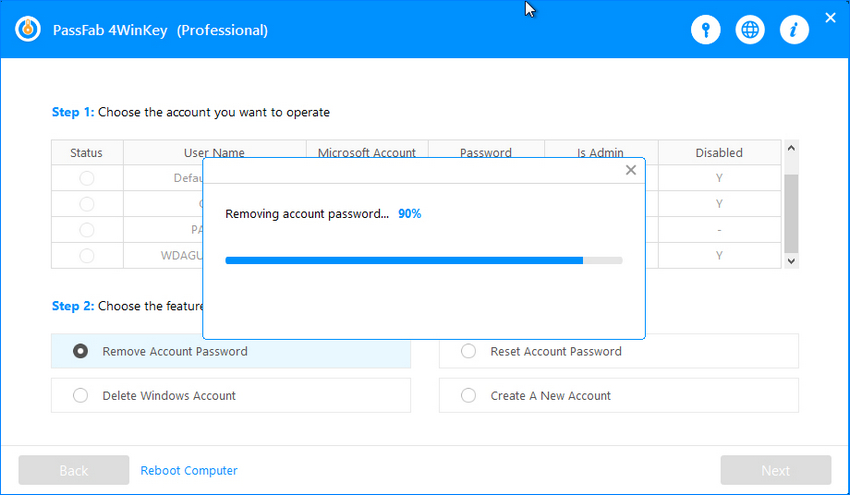The height and width of the screenshot is (495, 850).
Task: Click the Disabled column header
Action: (719, 153)
